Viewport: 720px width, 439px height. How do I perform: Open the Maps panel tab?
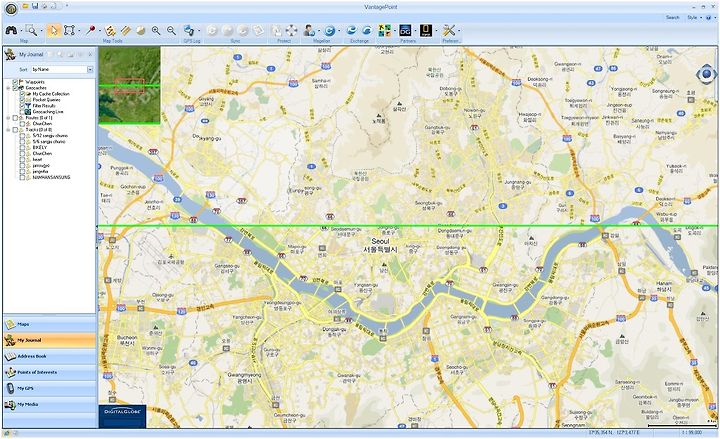tap(50, 324)
